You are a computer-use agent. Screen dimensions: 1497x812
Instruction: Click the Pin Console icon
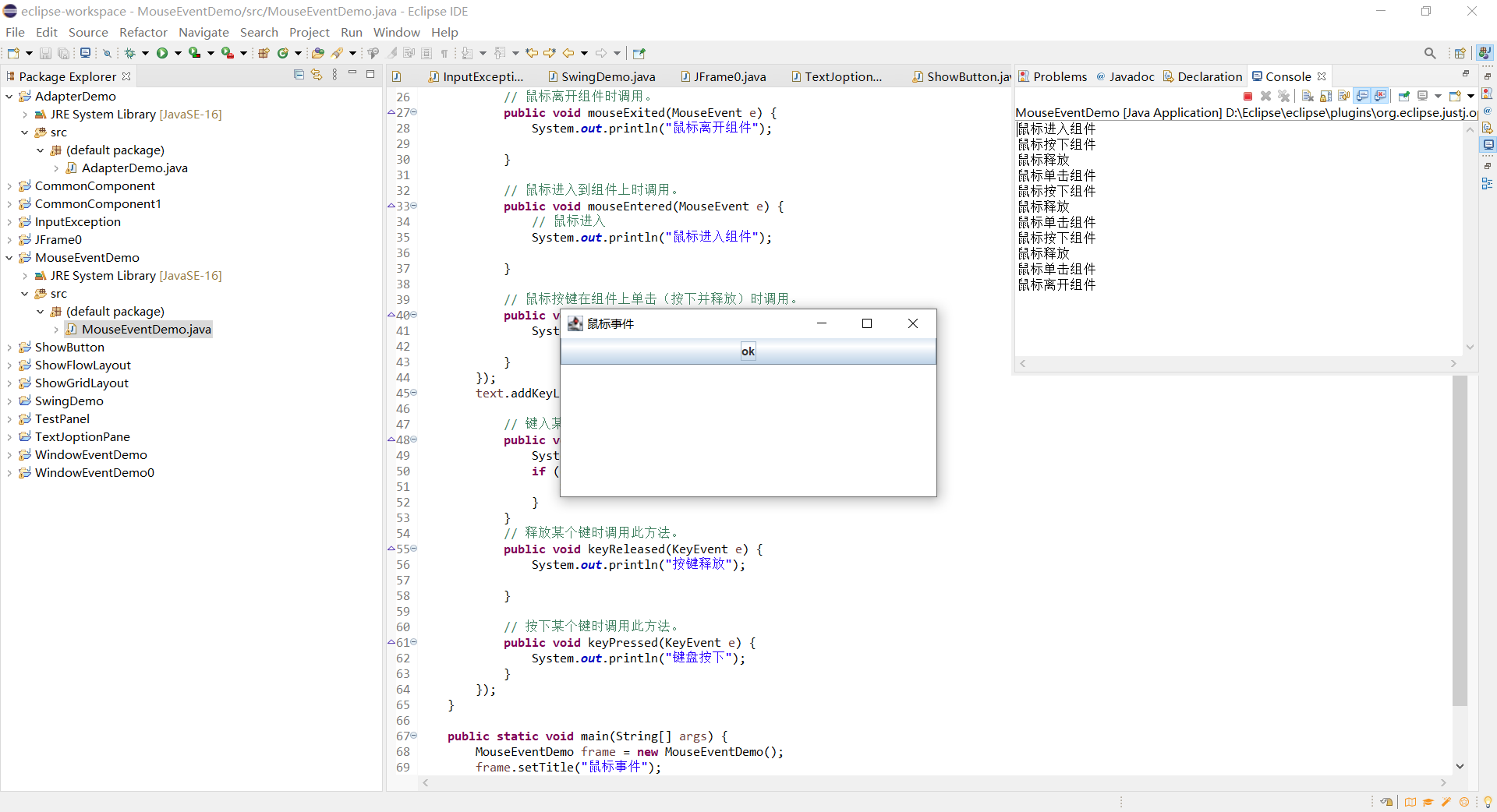[1404, 96]
